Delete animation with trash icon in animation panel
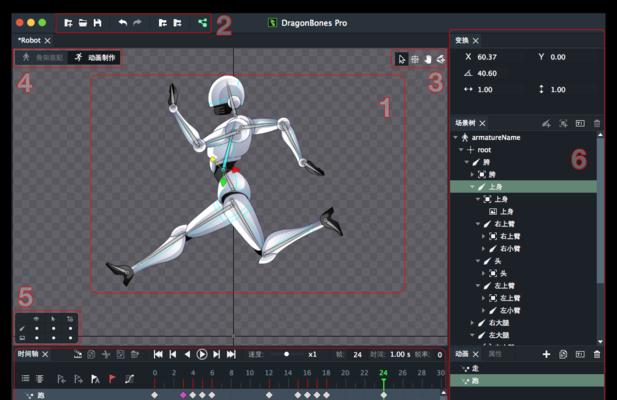The height and width of the screenshot is (400, 617). (597, 354)
